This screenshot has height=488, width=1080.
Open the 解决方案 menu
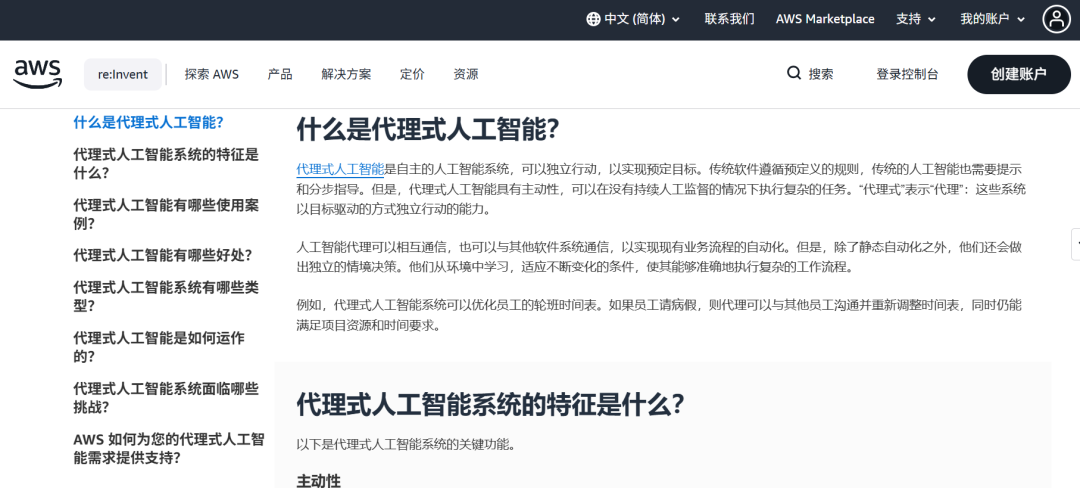346,74
